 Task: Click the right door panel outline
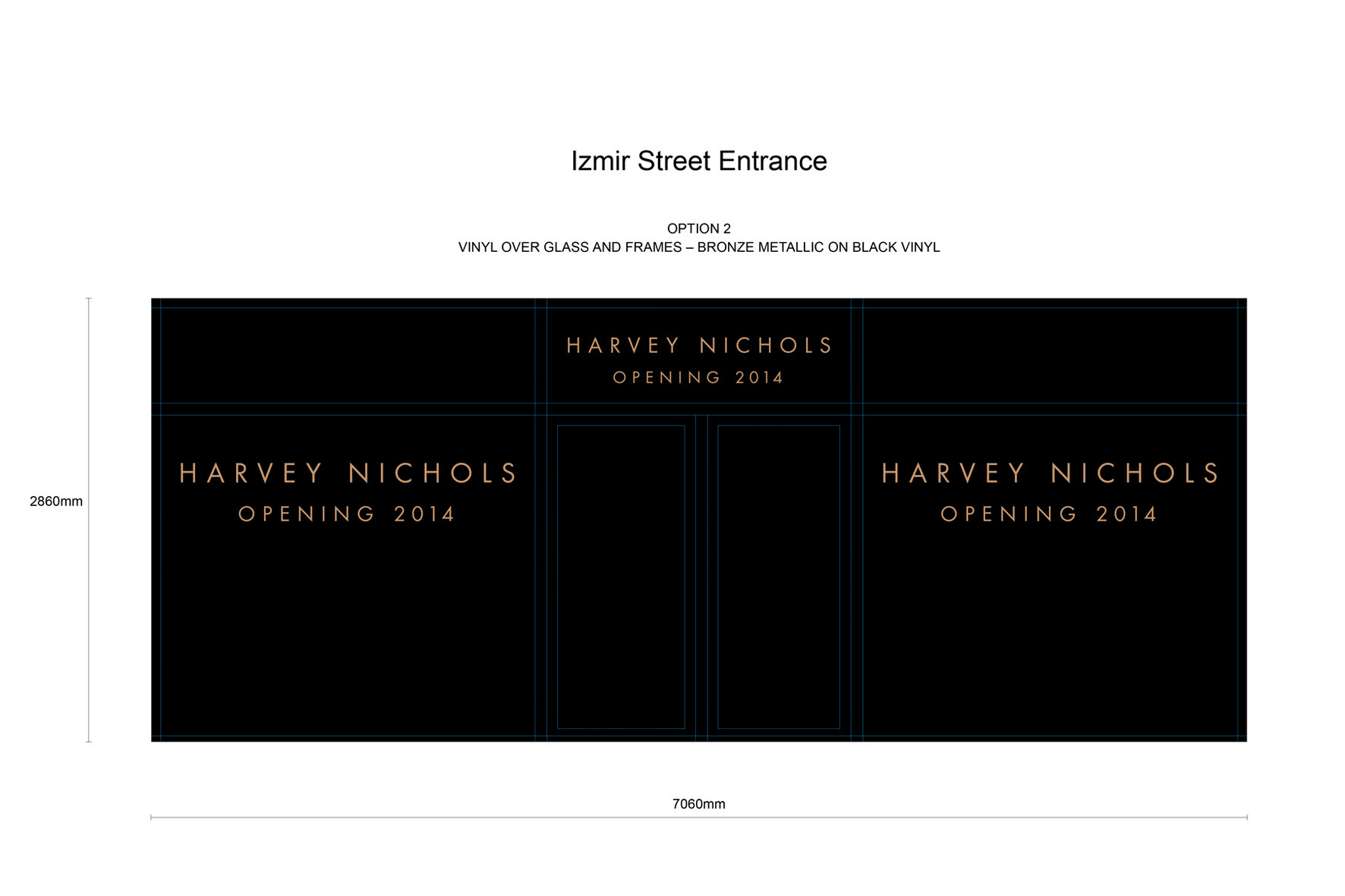779,577
